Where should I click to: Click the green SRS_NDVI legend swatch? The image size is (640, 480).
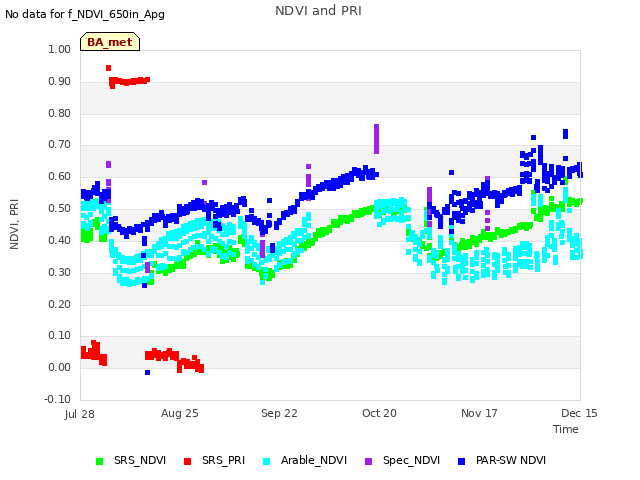tap(99, 461)
